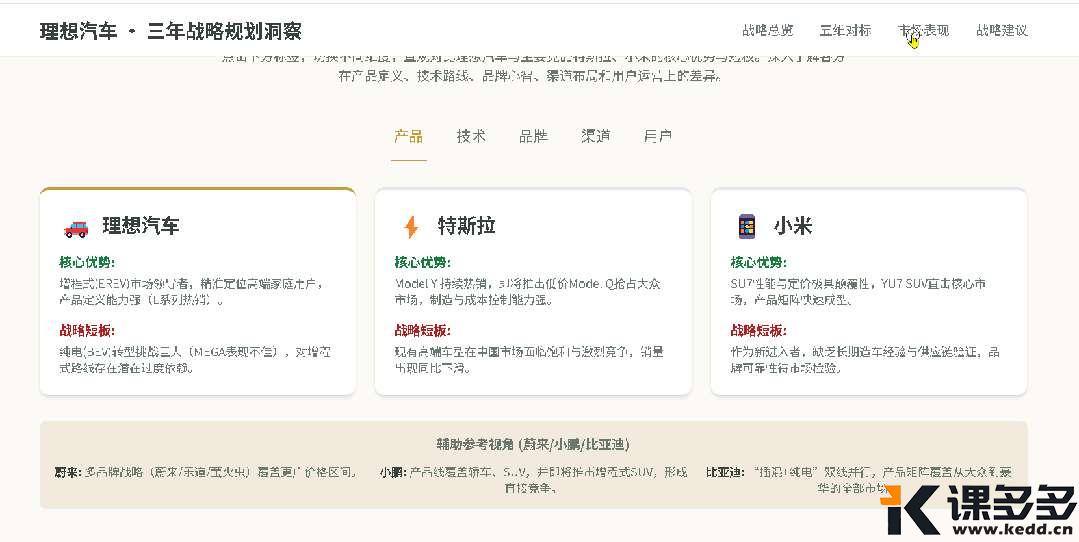Click the page title 理想汽车 三年战略规划洞察
1079x542 pixels.
point(170,31)
